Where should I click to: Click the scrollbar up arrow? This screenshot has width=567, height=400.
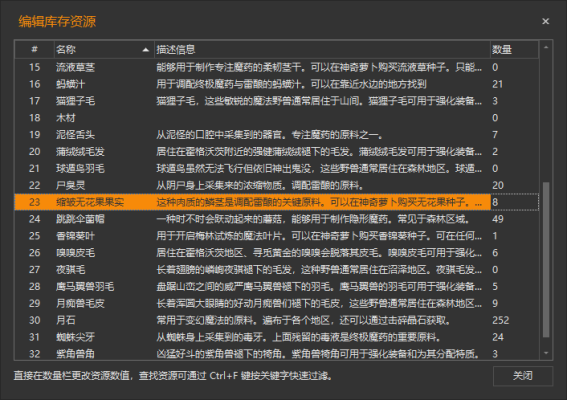546,47
